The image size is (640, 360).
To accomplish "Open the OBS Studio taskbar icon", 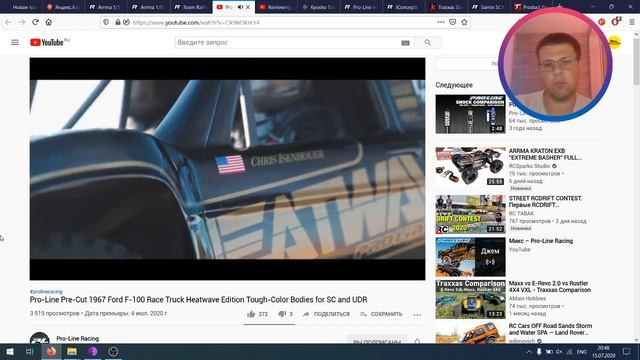I will (113, 351).
